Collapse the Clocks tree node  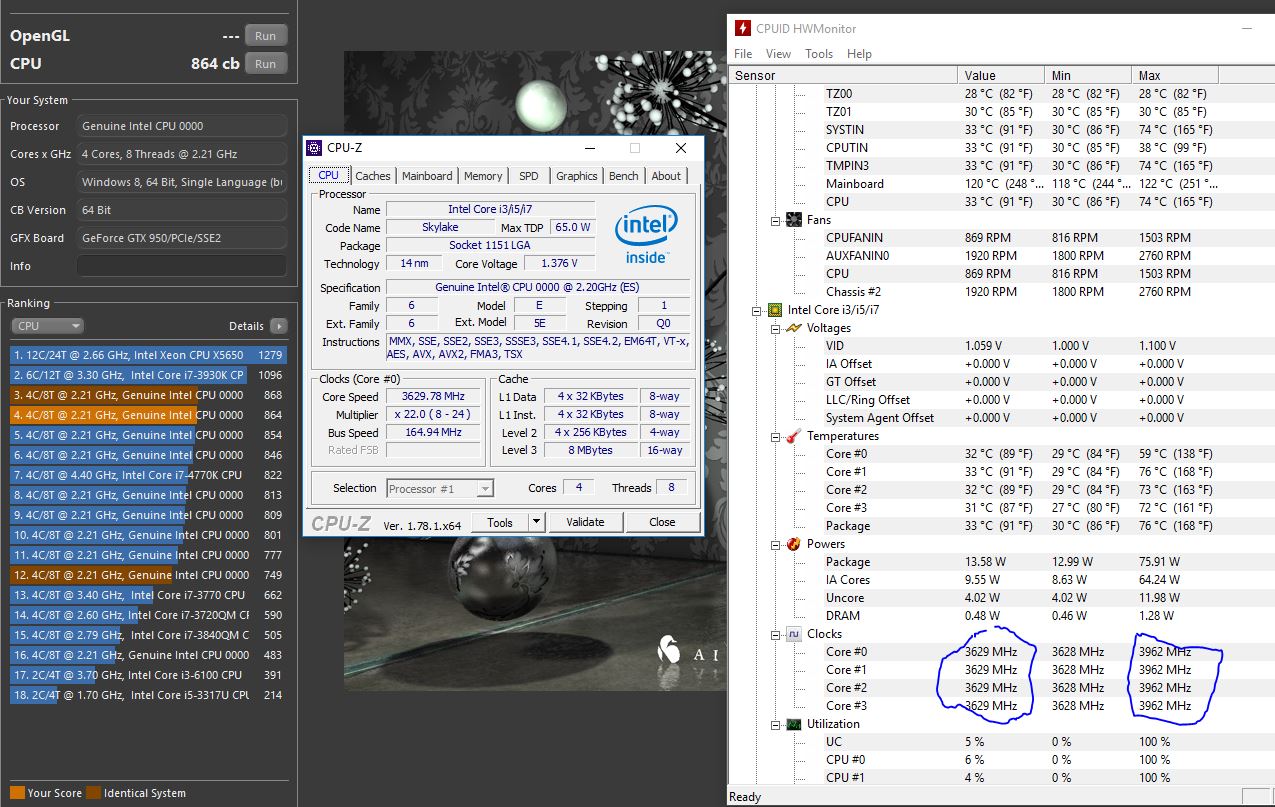pos(776,634)
